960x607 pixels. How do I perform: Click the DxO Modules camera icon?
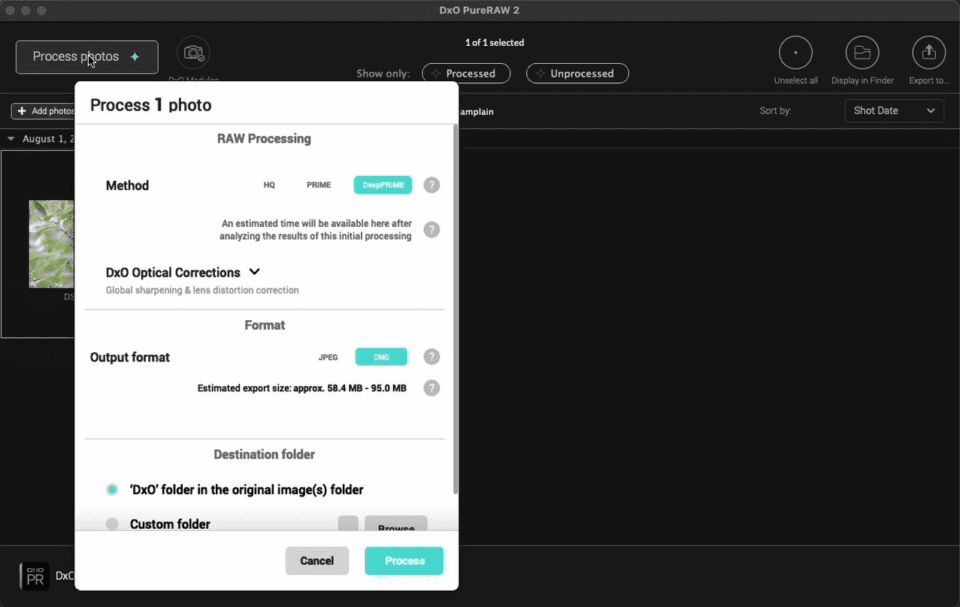(193, 53)
